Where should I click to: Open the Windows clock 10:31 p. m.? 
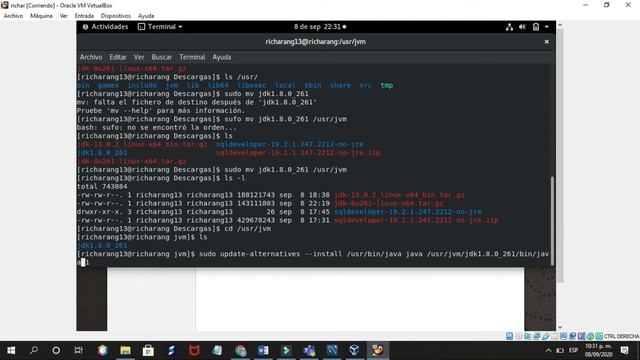pos(599,350)
